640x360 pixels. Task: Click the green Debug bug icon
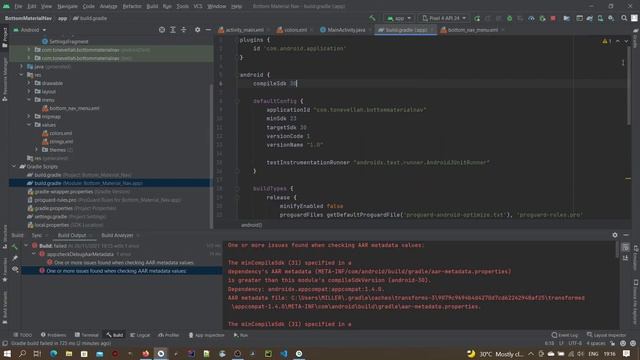coord(509,18)
